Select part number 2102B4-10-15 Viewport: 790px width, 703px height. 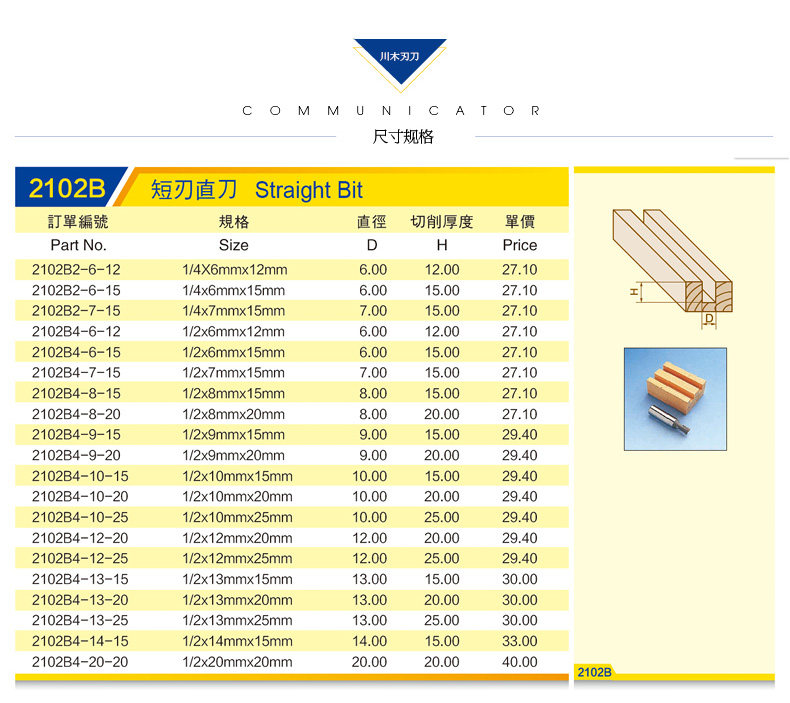pyautogui.click(x=80, y=476)
